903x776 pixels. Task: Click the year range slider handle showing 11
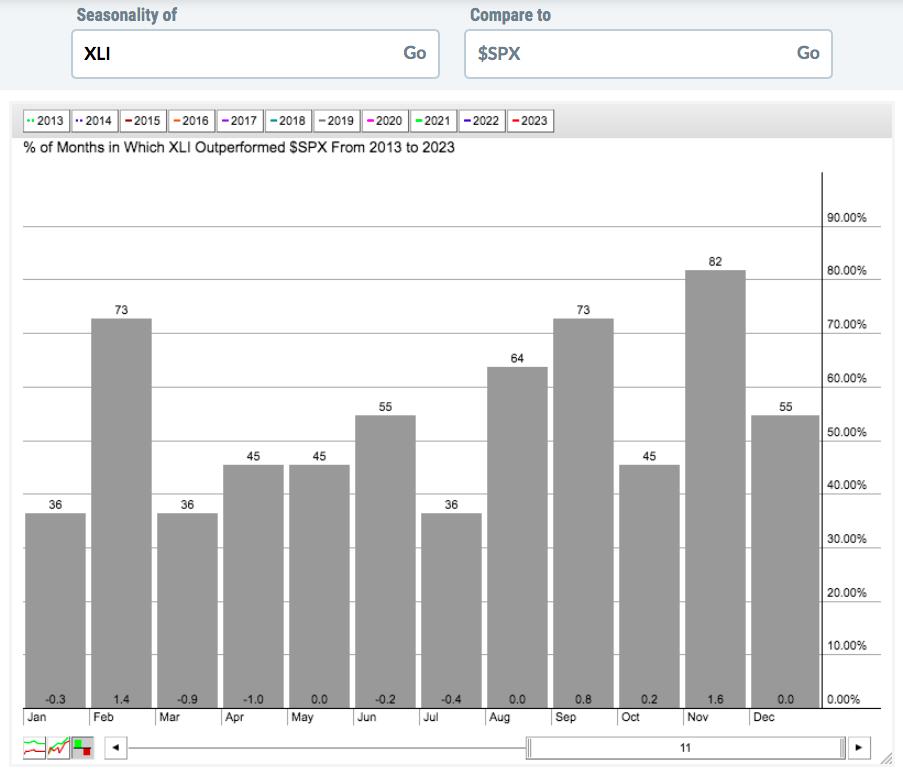(x=686, y=748)
